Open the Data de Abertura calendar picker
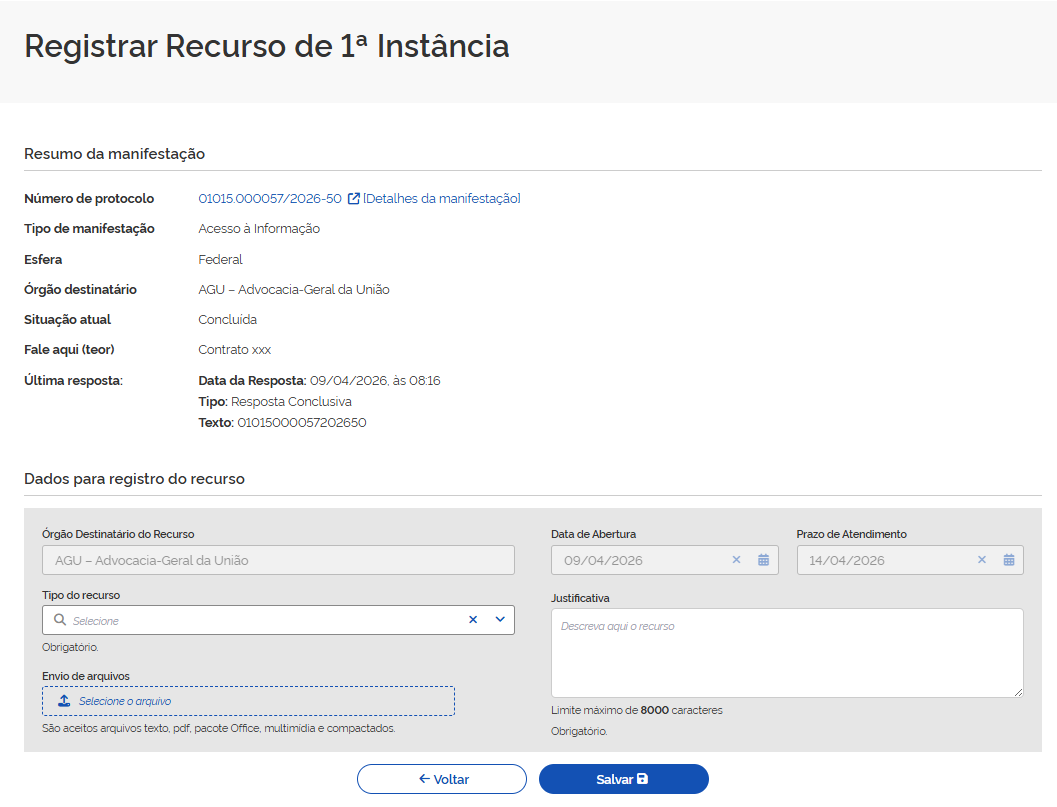The width and height of the screenshot is (1057, 807). (x=763, y=560)
